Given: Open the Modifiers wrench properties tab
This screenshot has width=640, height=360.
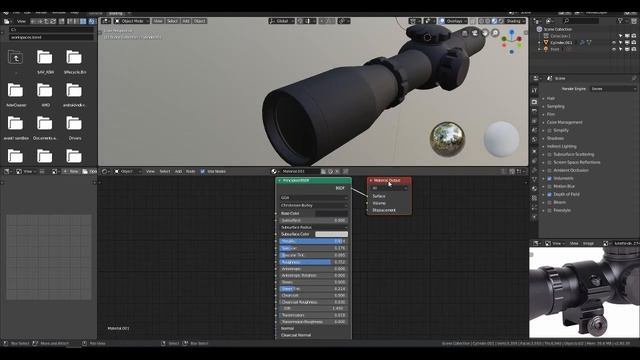Looking at the screenshot, I should [x=534, y=170].
